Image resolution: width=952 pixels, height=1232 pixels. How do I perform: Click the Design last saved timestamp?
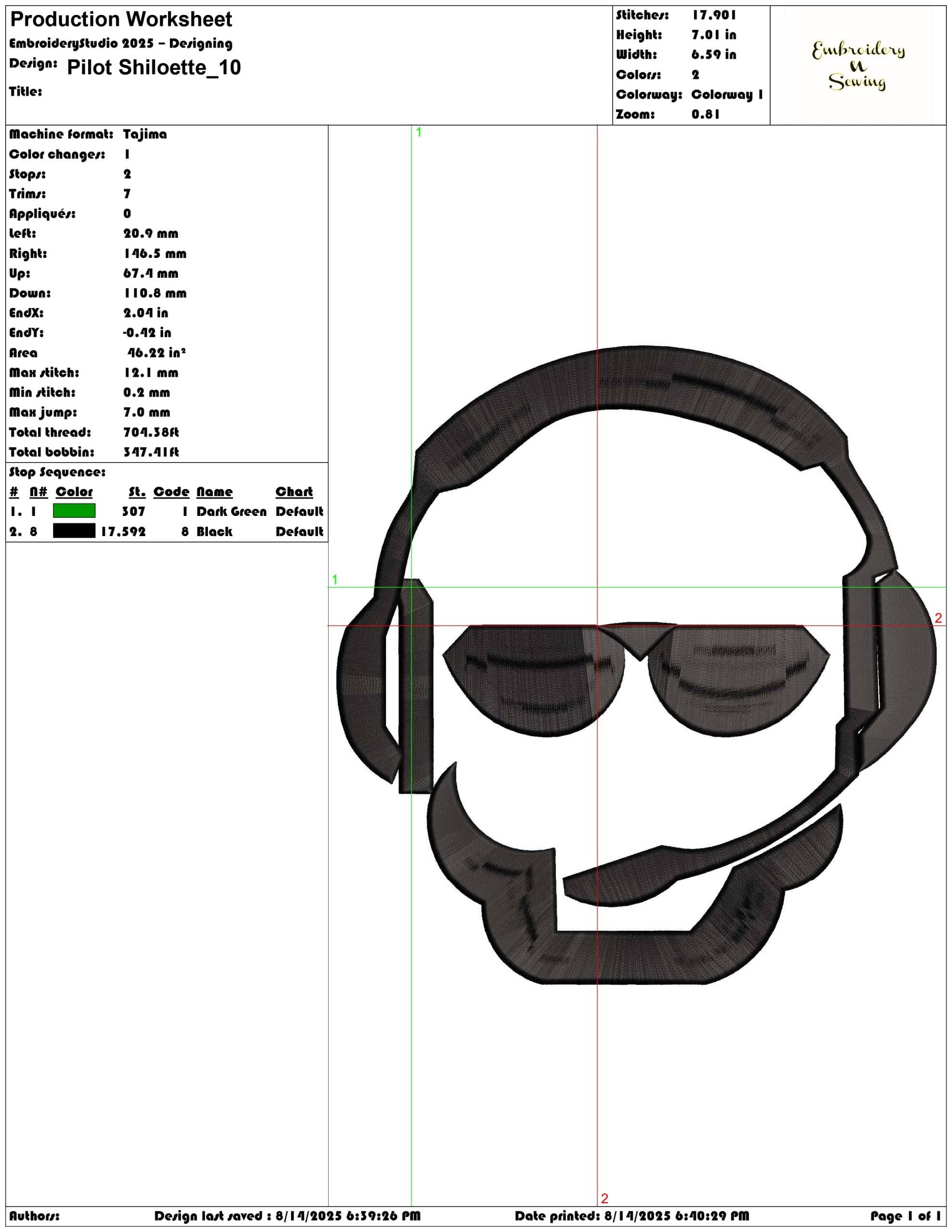pos(287,1216)
